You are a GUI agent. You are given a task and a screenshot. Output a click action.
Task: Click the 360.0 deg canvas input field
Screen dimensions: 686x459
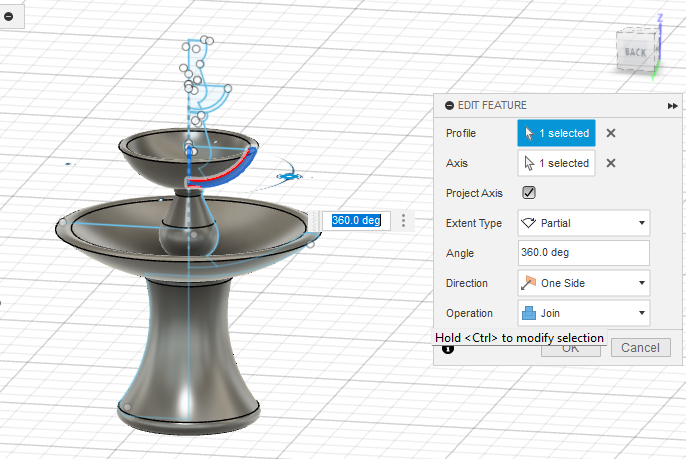tap(356, 220)
